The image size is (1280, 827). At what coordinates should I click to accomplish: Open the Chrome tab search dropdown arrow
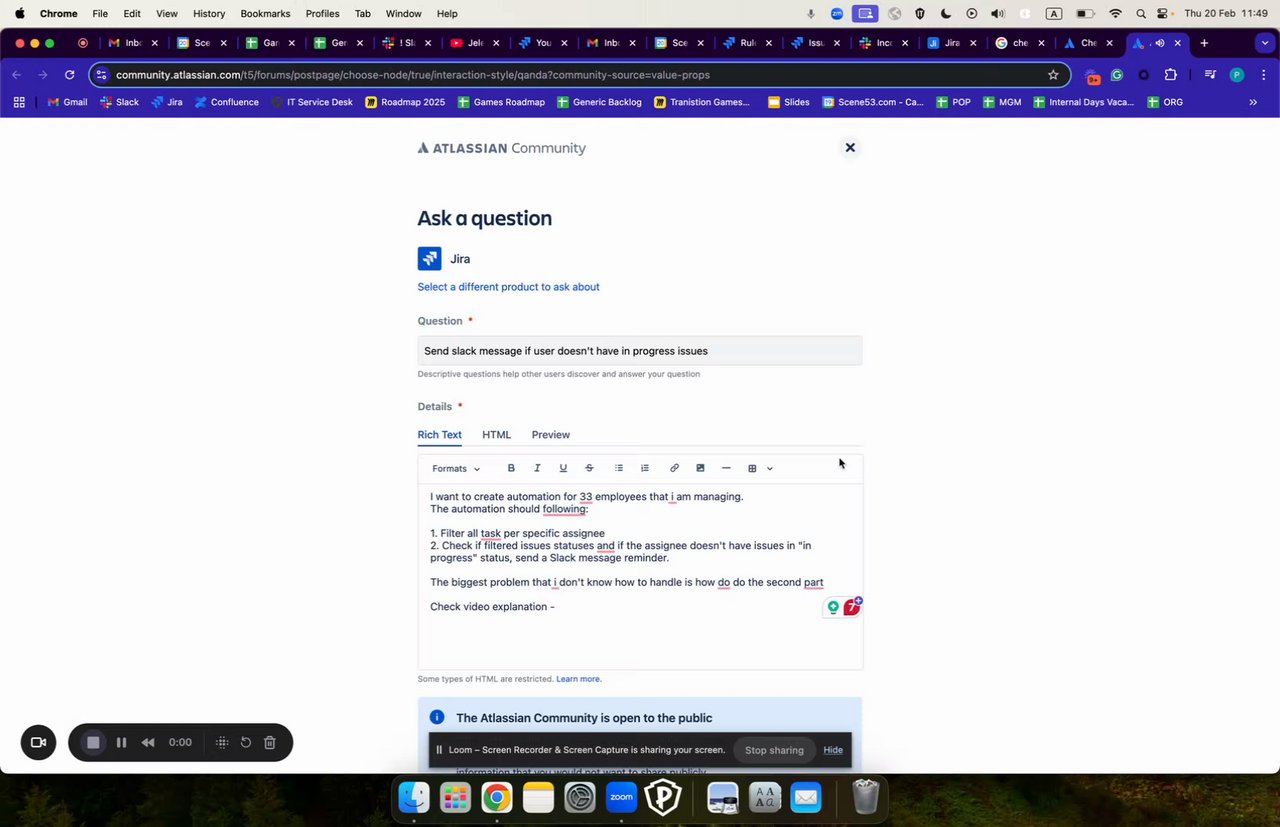point(1263,43)
